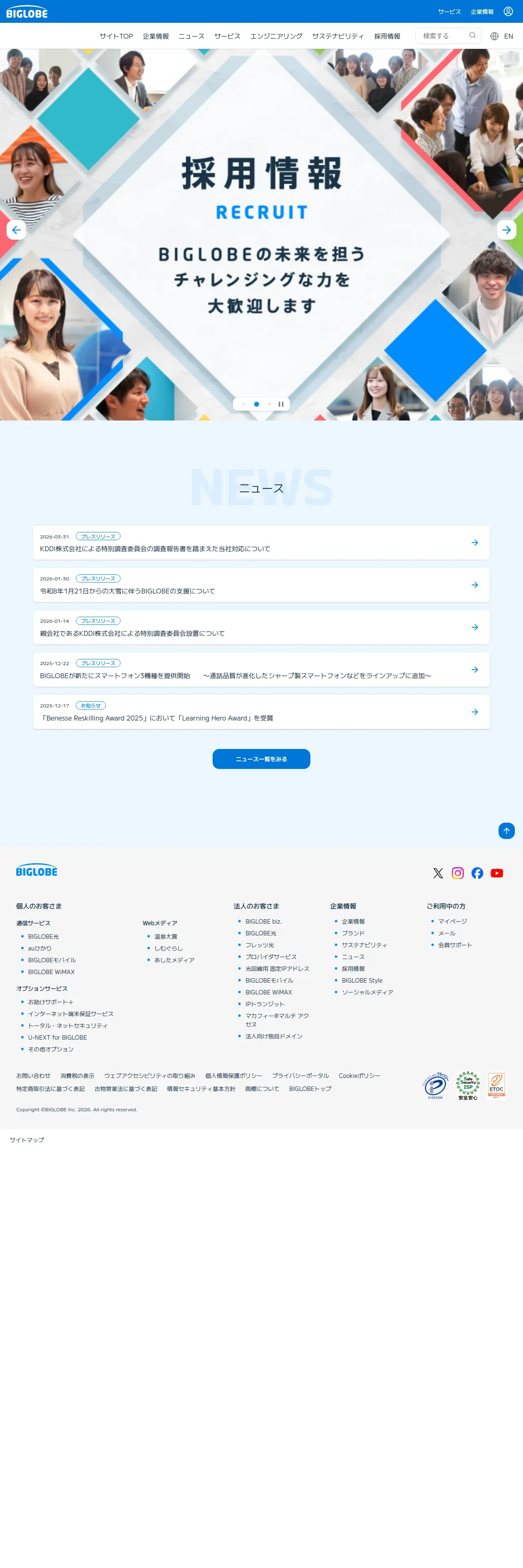Open サステナビリティ in the main navigation

(x=338, y=36)
